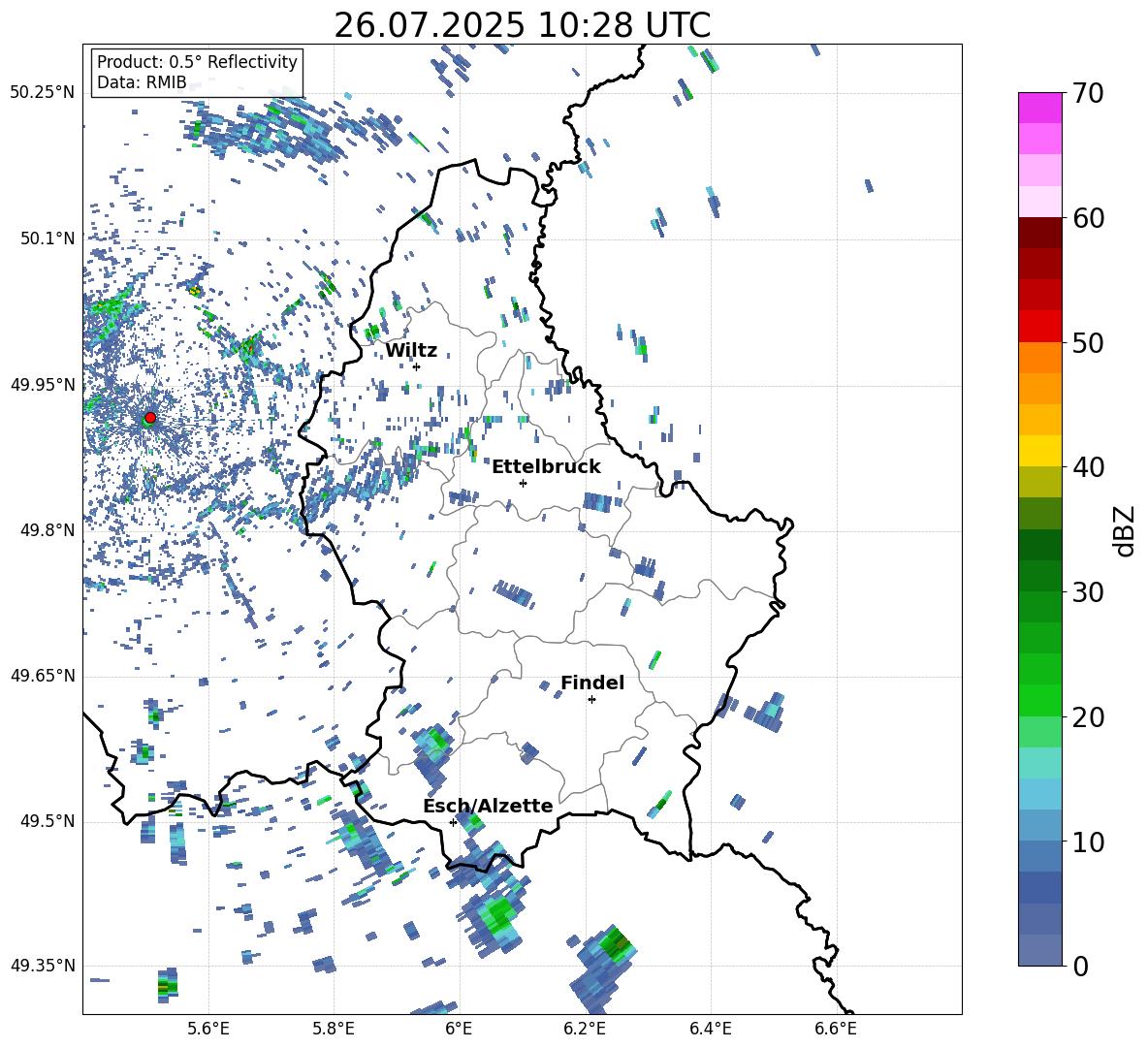Click the orange colorbar swatch just below 50

1039,357
